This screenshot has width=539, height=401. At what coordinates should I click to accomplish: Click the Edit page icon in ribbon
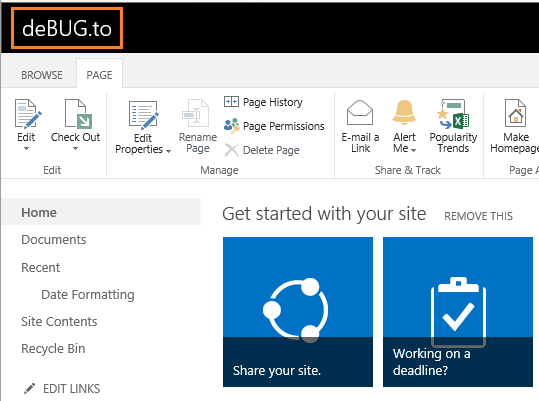28,114
